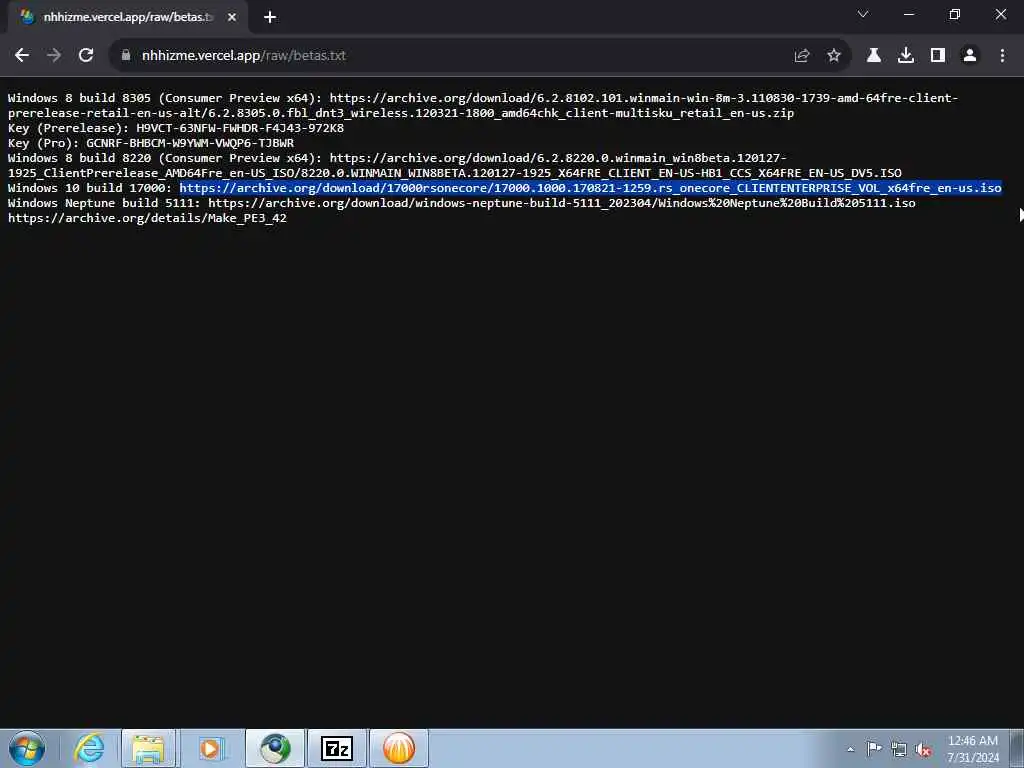This screenshot has width=1024, height=768.
Task: Click the muted volume tray icon
Action: click(923, 750)
